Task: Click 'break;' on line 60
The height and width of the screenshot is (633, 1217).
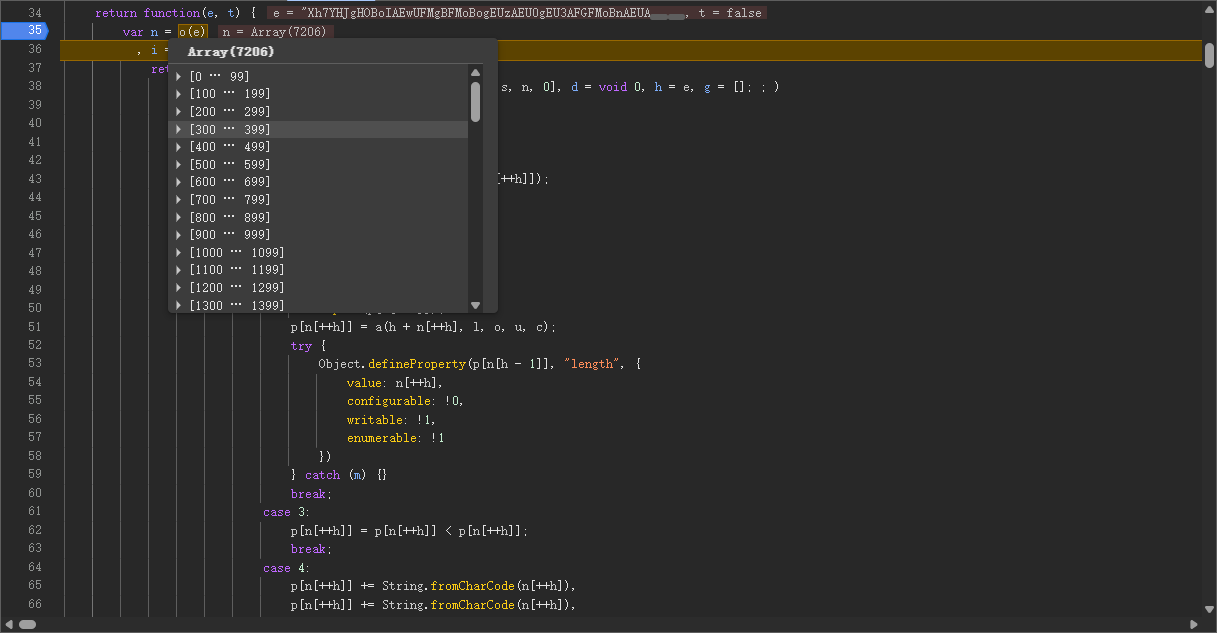Action: 311,494
